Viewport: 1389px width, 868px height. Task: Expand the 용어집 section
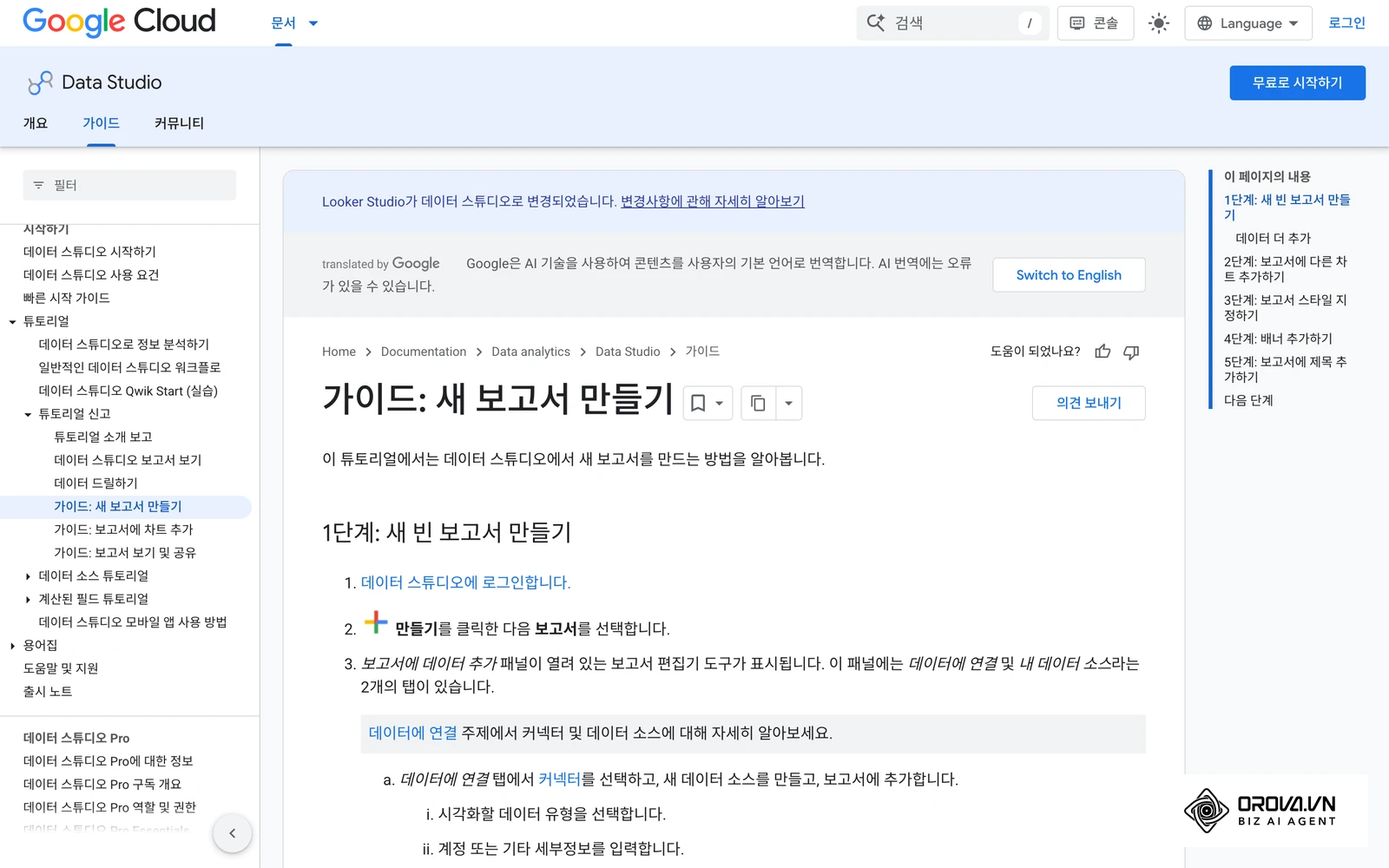[13, 646]
